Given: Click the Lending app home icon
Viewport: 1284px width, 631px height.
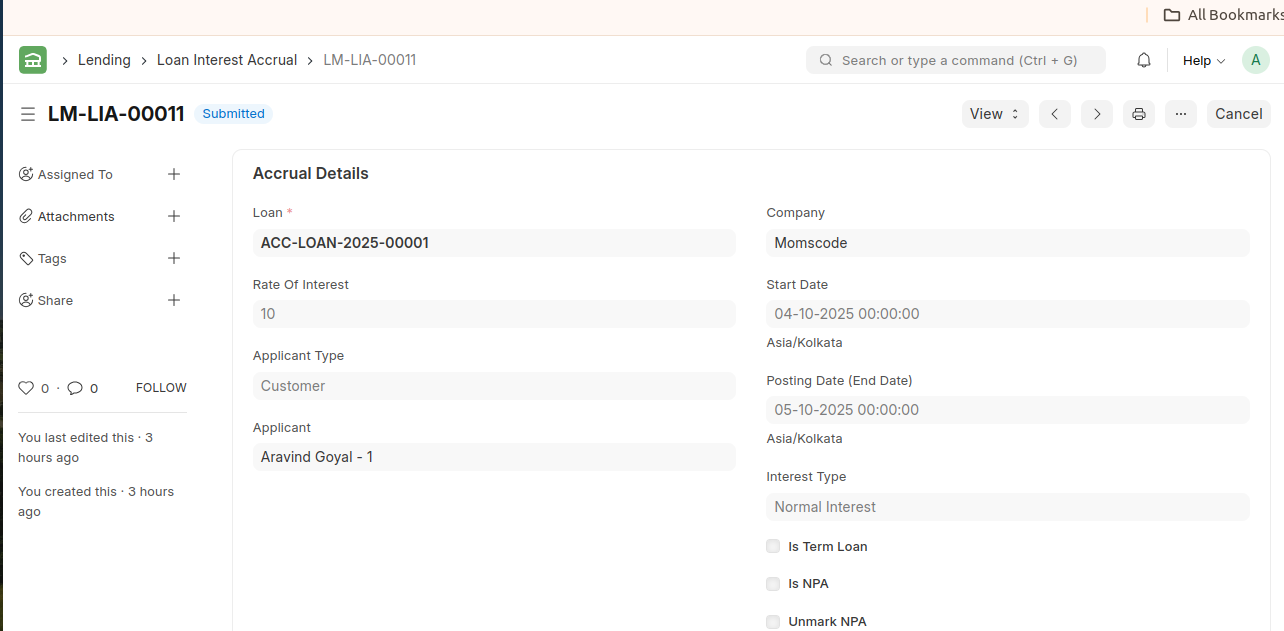Looking at the screenshot, I should (x=33, y=60).
